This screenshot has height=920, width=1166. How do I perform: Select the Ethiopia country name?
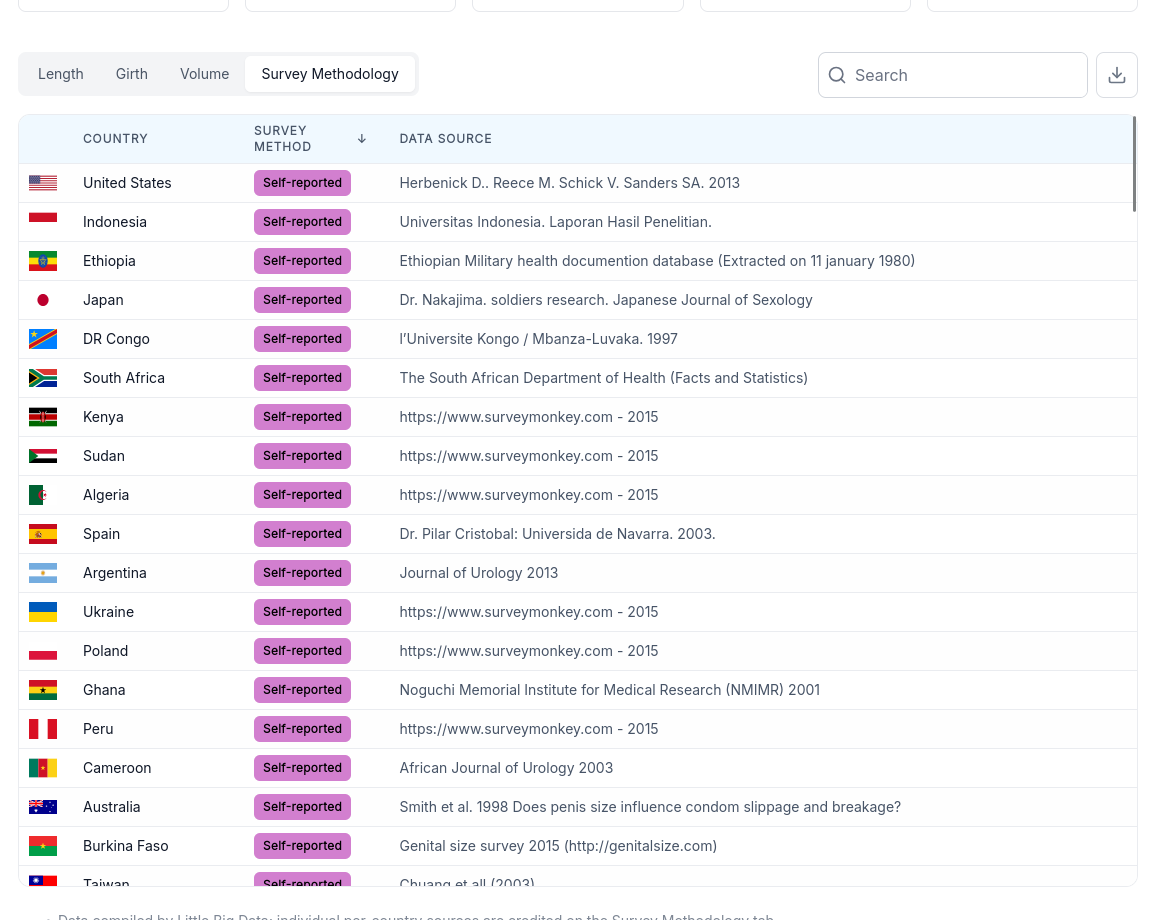coord(109,261)
